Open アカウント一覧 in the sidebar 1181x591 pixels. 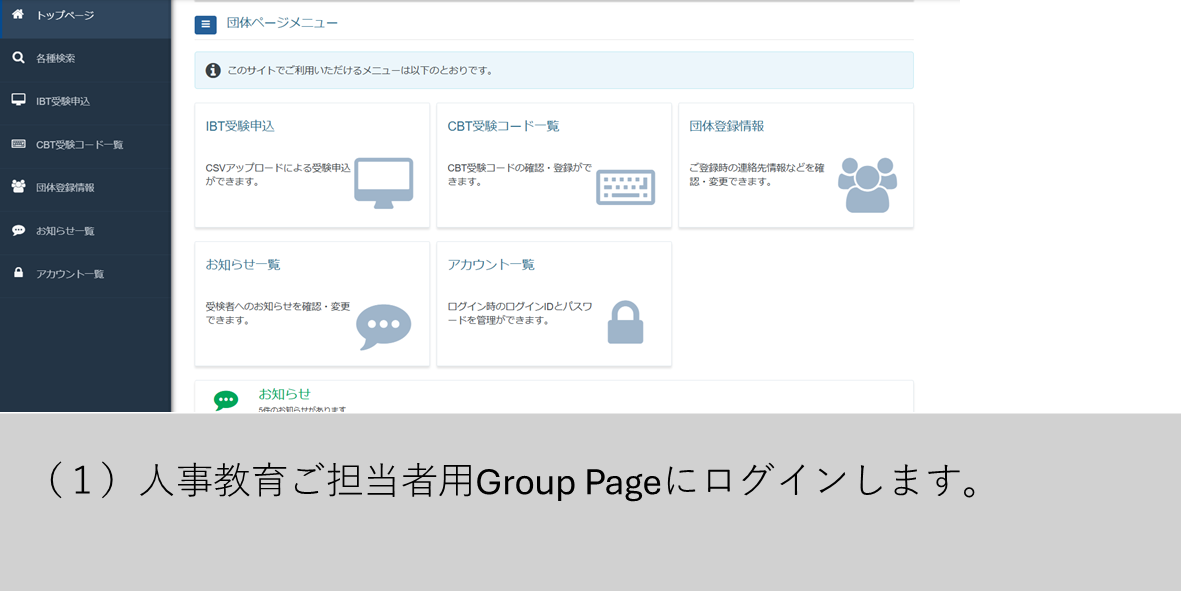pos(85,274)
